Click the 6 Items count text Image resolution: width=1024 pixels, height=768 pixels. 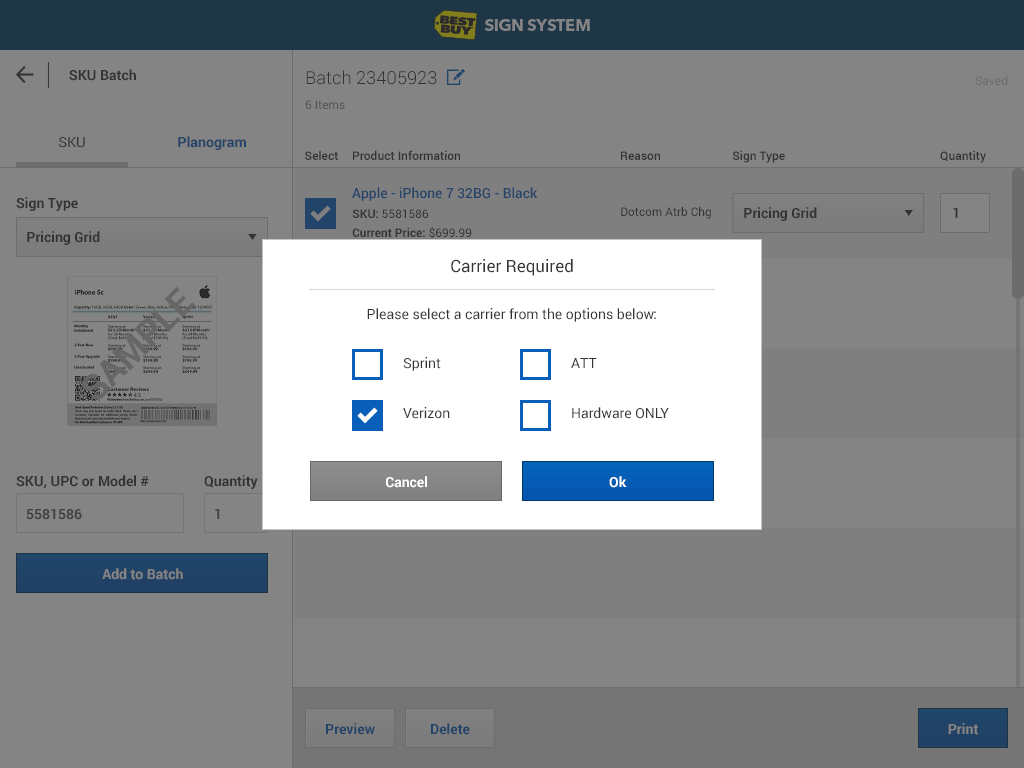tap(325, 105)
